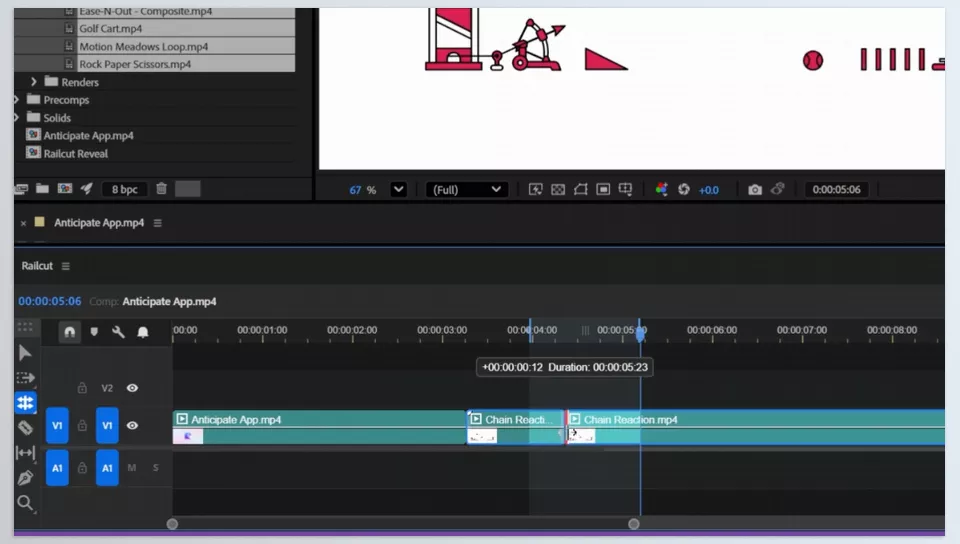Click the 8 bpc color depth button
Screen dimensions: 960x544
(x=124, y=189)
